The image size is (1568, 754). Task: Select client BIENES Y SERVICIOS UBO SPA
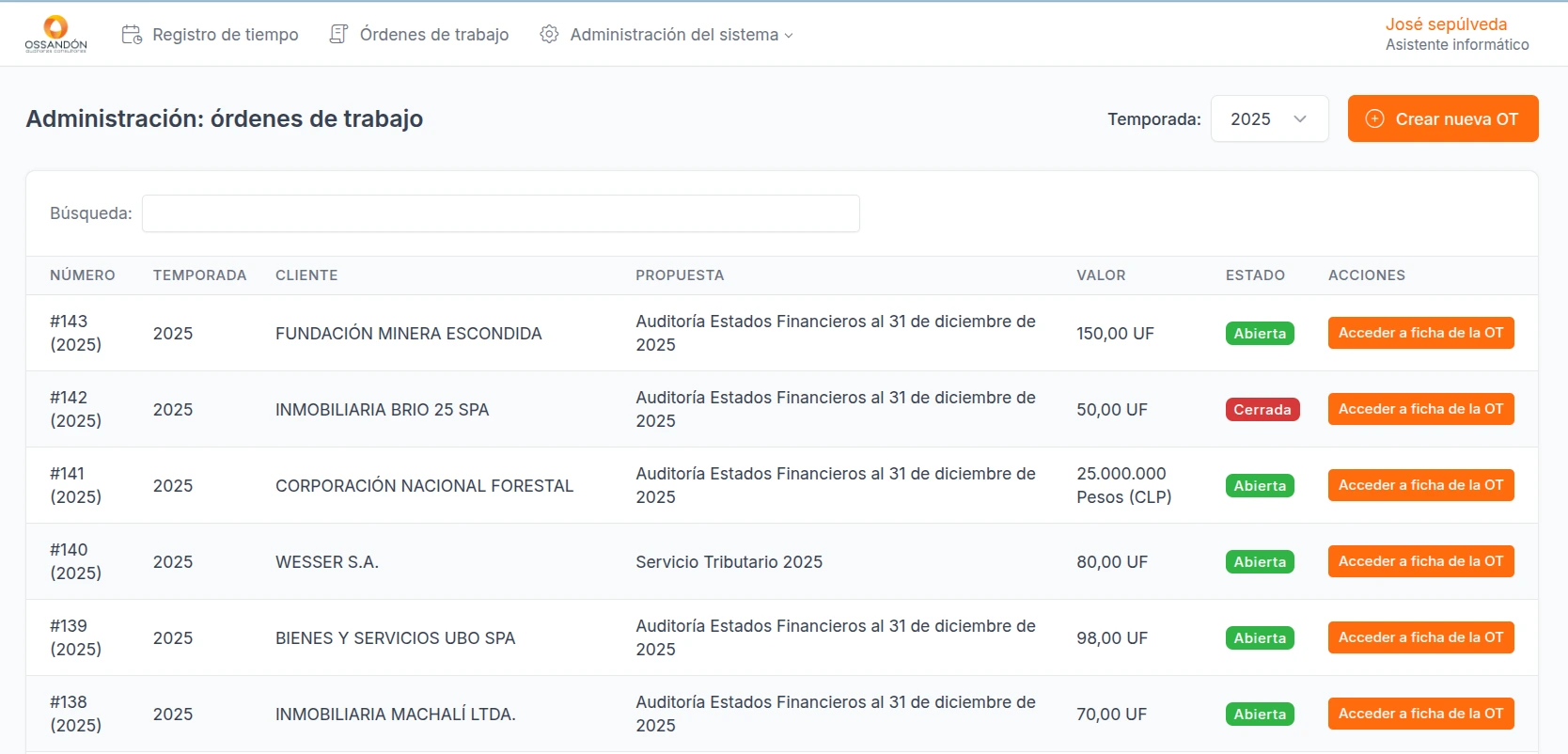pos(396,638)
